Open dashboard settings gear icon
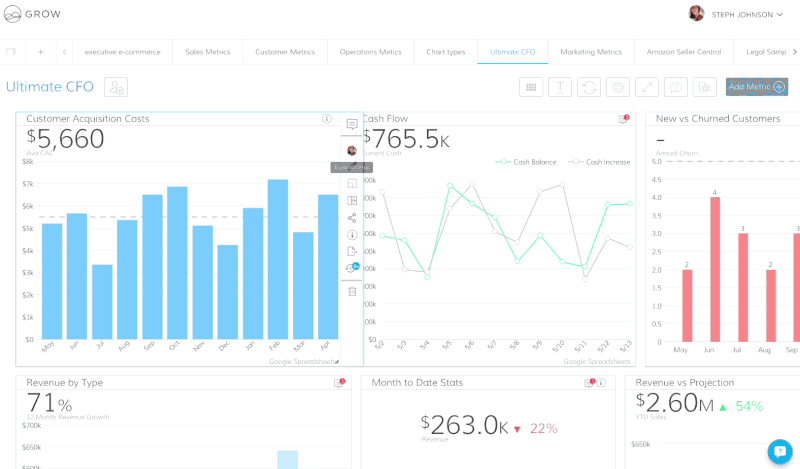Screen dimensions: 800x469 (x=618, y=87)
